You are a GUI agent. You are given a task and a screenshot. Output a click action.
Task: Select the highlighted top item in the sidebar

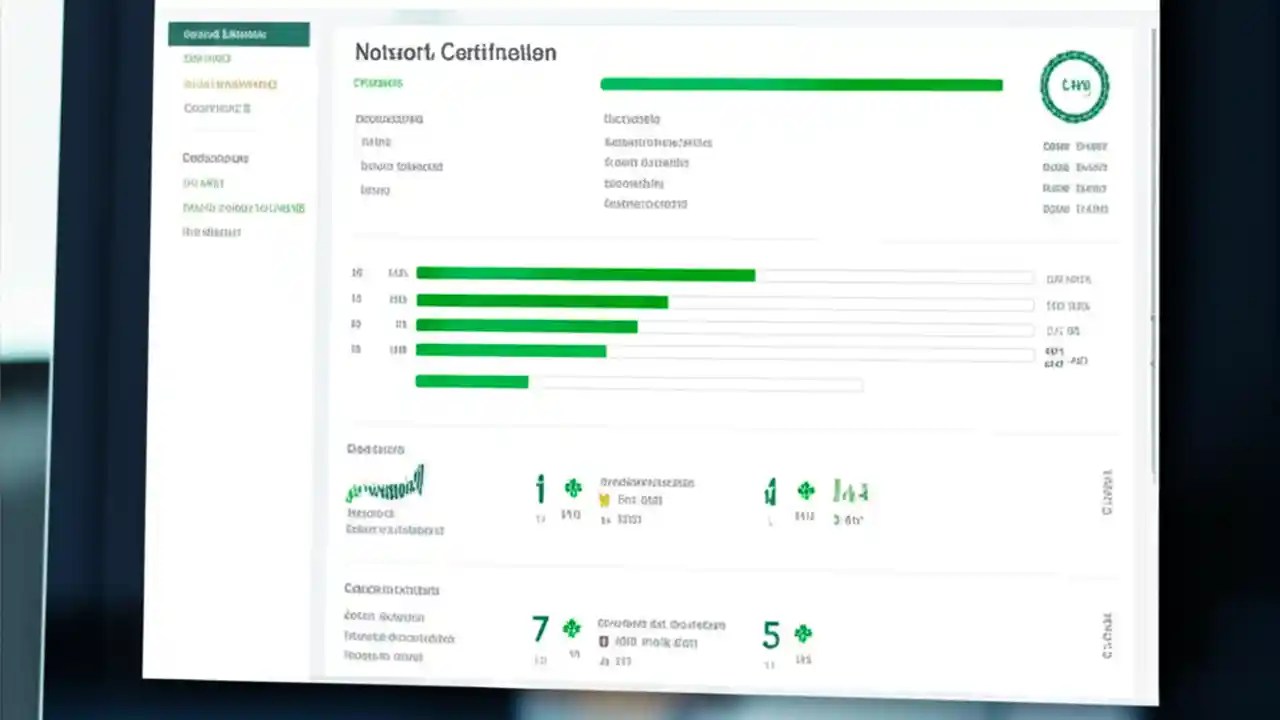(x=238, y=33)
